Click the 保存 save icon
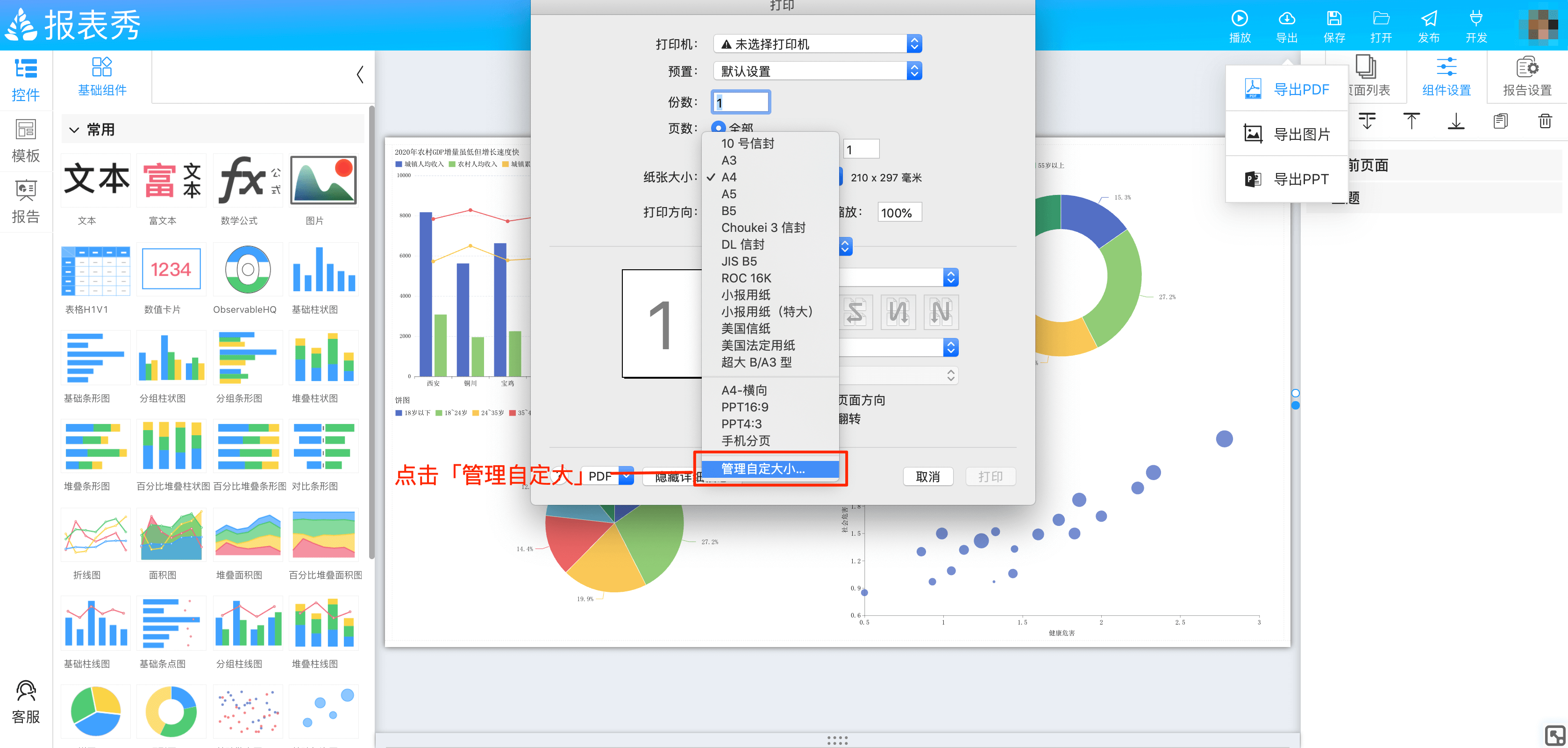The width and height of the screenshot is (1568, 748). point(1333,18)
